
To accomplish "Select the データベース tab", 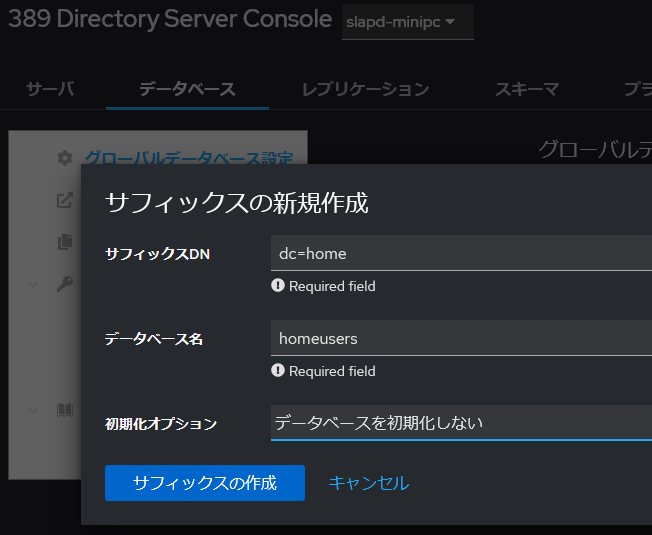I will point(188,89).
